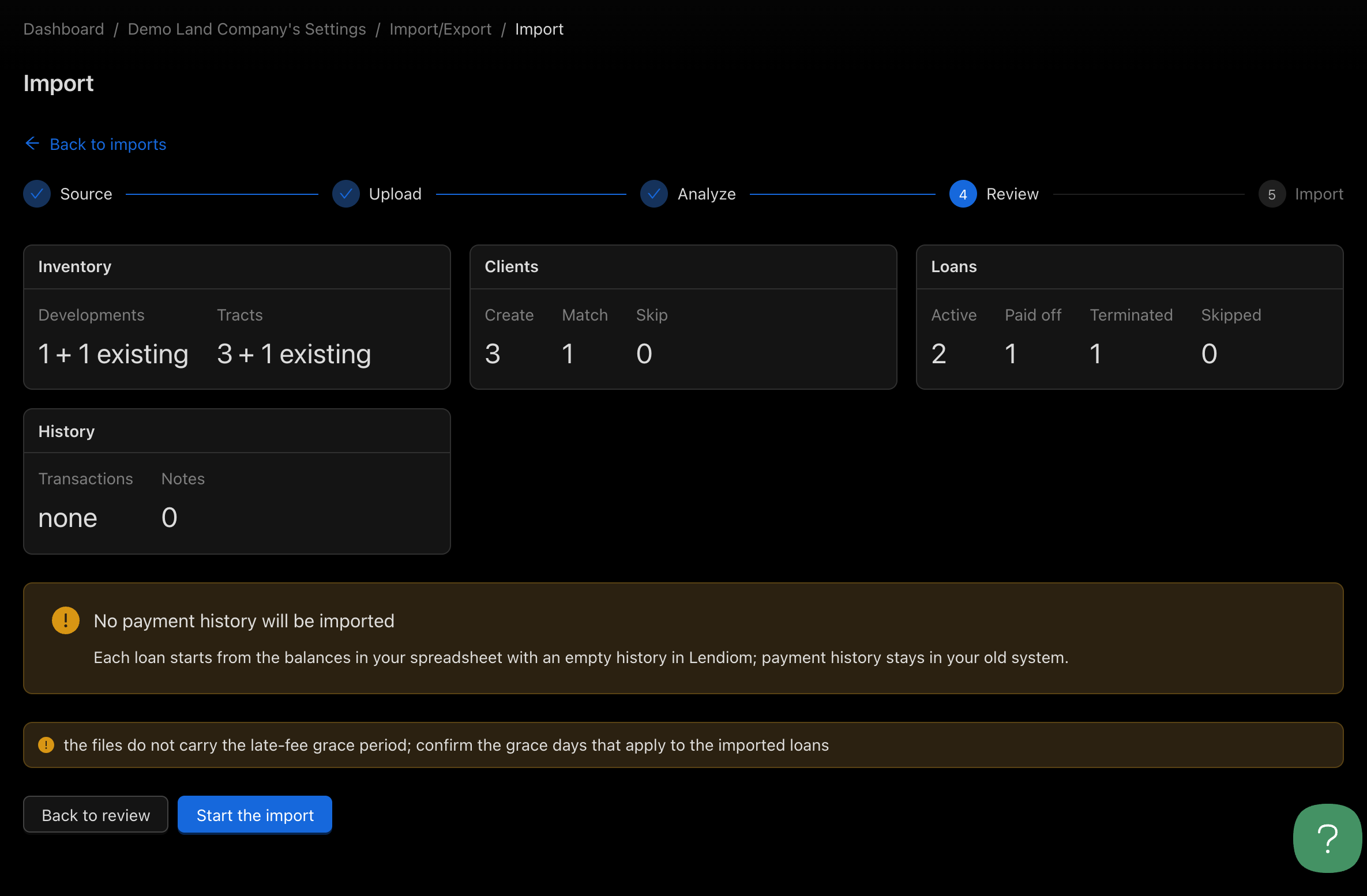Click the back arrow icon beside Back to imports
The image size is (1367, 896).
32,144
